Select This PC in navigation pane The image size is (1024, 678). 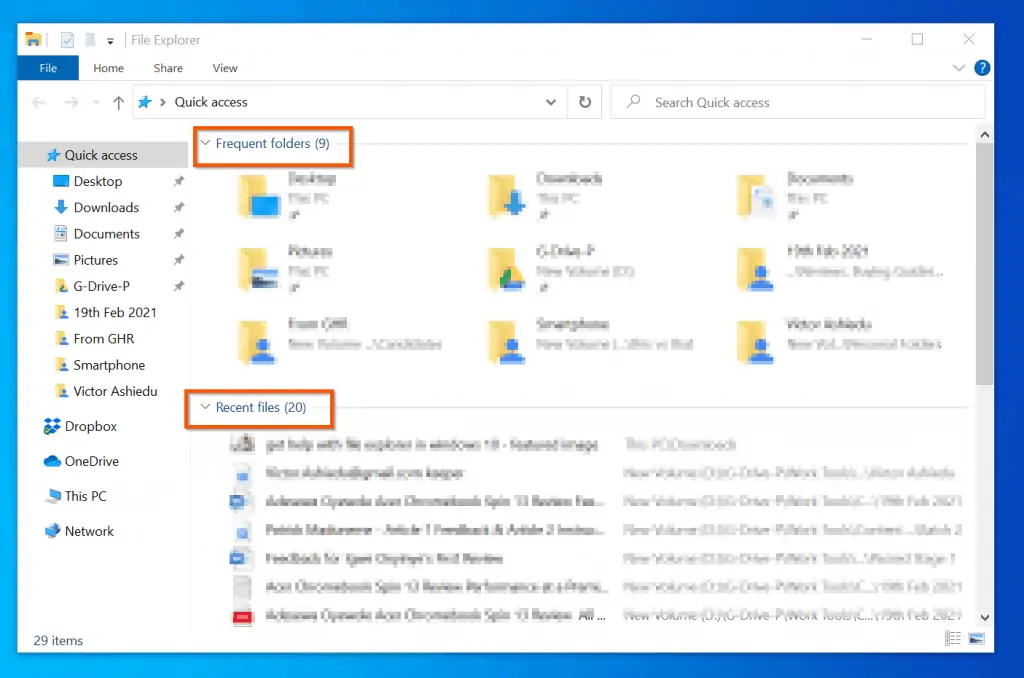point(75,496)
